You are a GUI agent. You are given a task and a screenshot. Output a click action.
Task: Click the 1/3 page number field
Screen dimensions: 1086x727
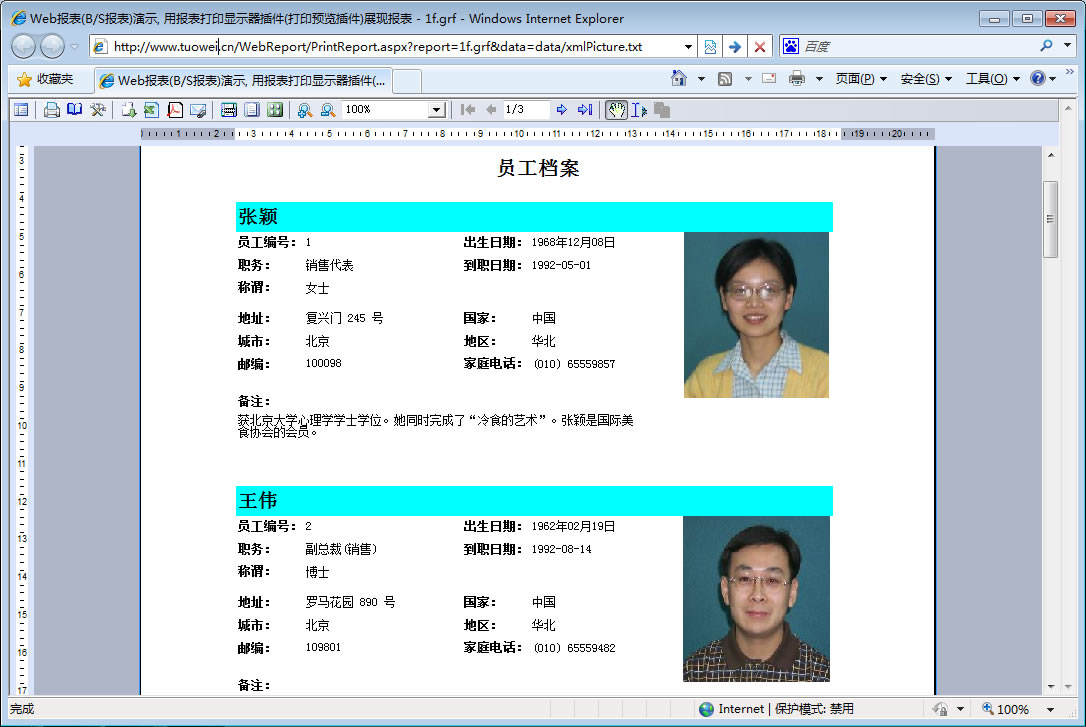(525, 110)
